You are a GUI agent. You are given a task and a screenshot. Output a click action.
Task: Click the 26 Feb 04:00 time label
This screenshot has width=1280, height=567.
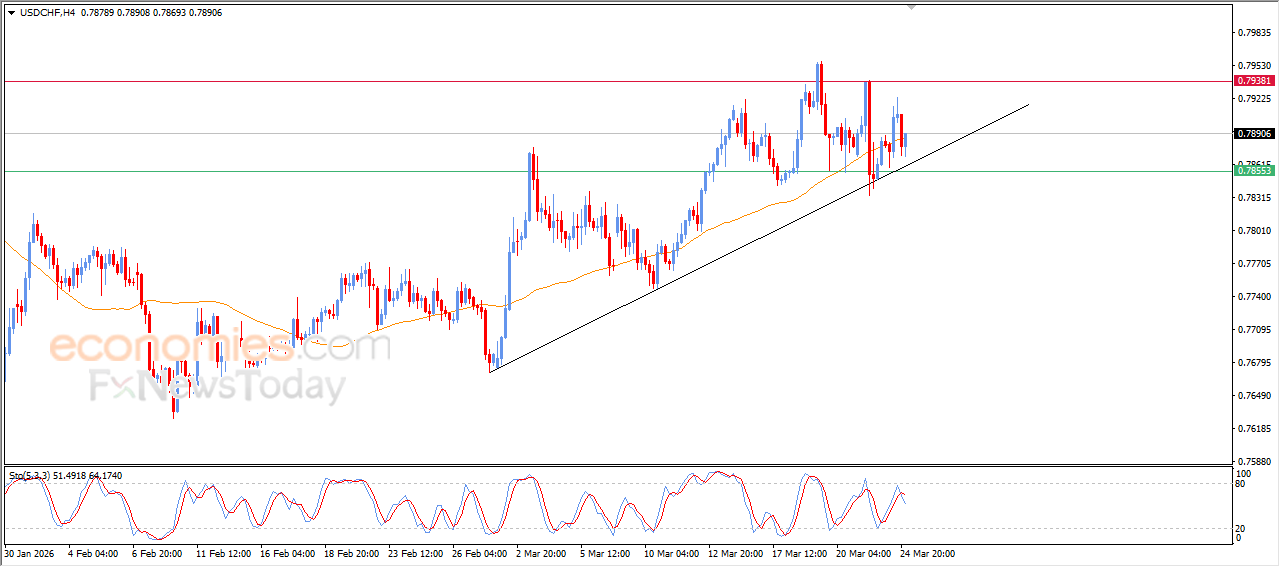pos(478,553)
